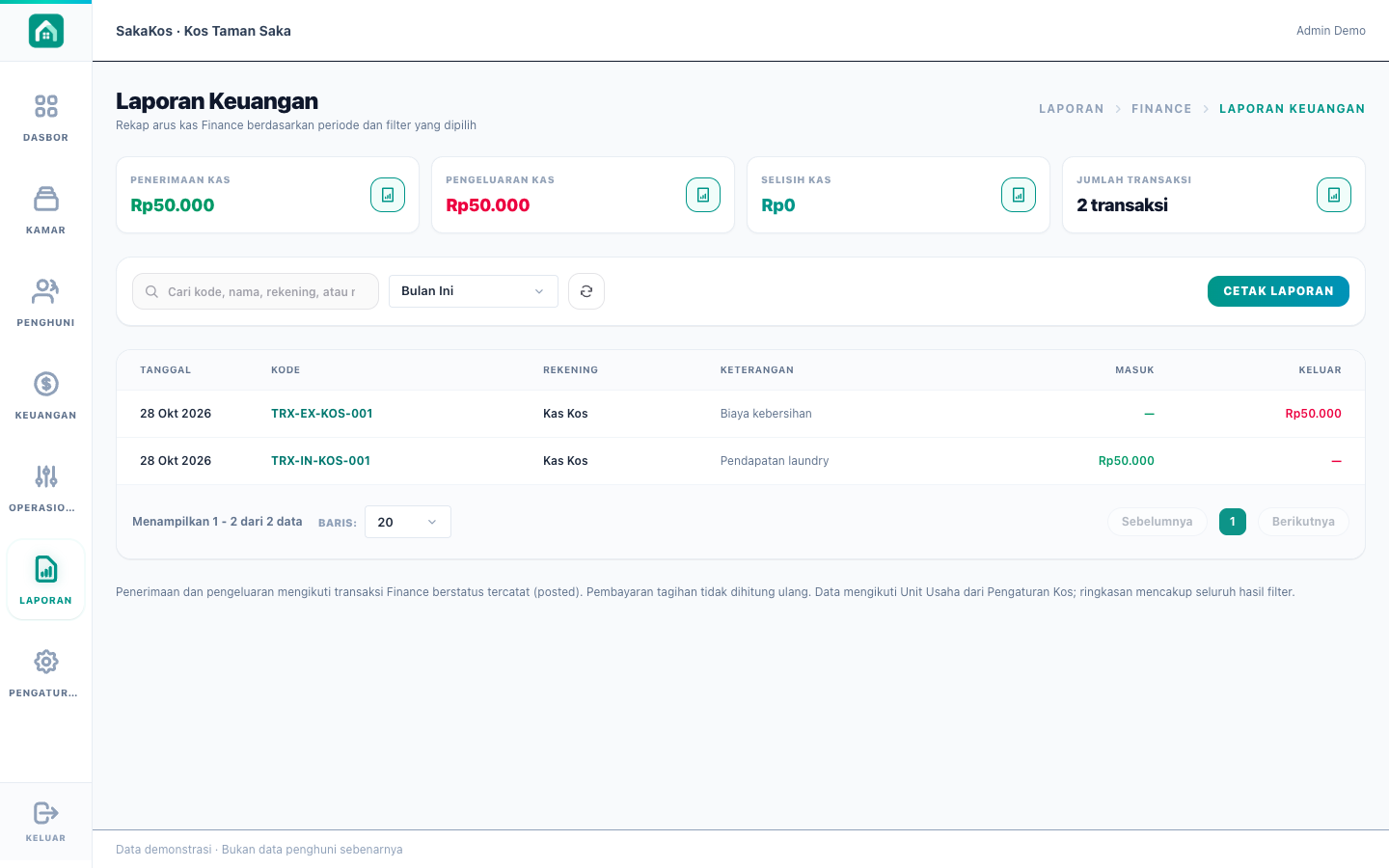Click the green Rp50.000 Masuk amount in table

click(1126, 461)
